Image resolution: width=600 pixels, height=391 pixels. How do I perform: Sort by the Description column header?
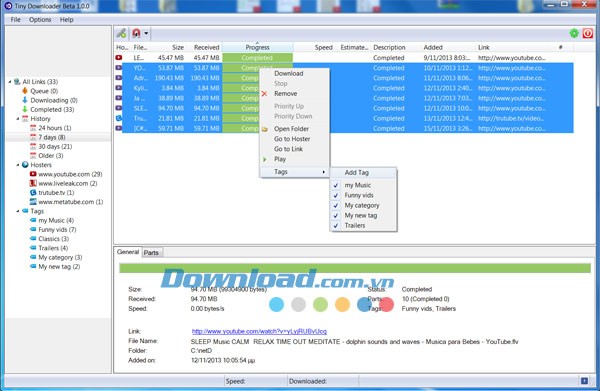(389, 47)
